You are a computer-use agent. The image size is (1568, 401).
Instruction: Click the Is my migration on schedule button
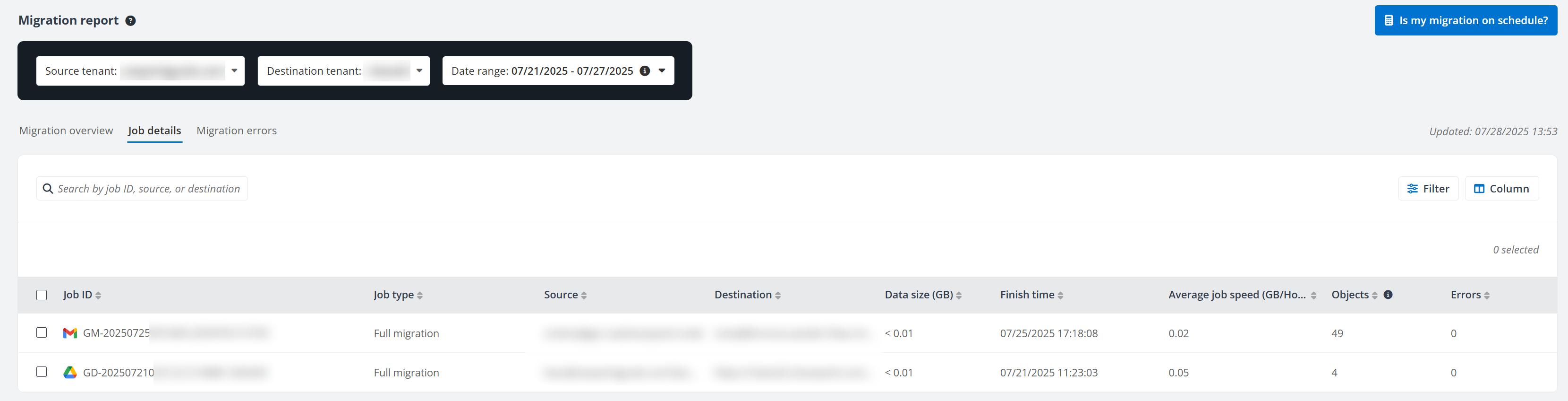click(1466, 20)
